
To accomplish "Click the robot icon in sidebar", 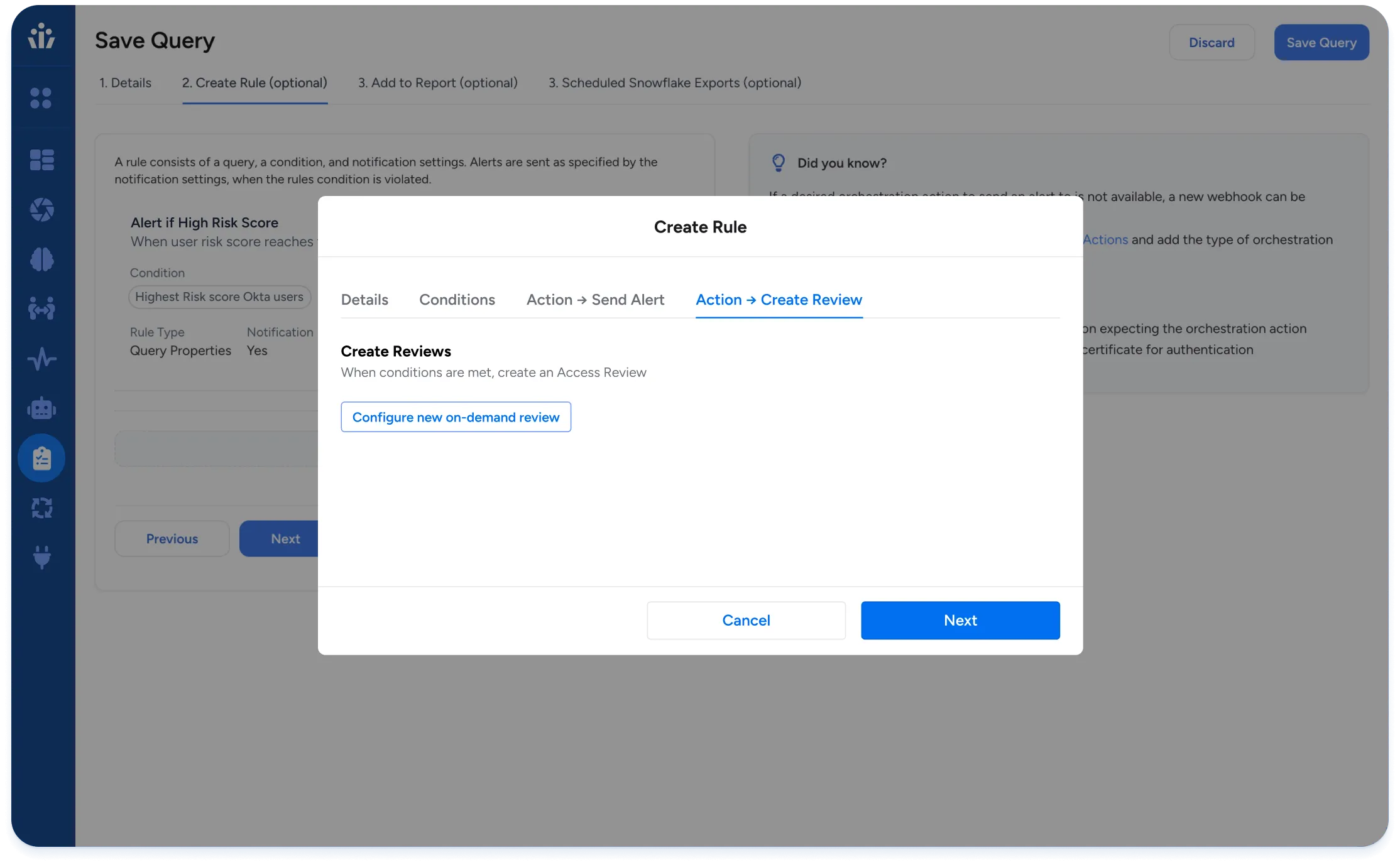I will [x=41, y=408].
